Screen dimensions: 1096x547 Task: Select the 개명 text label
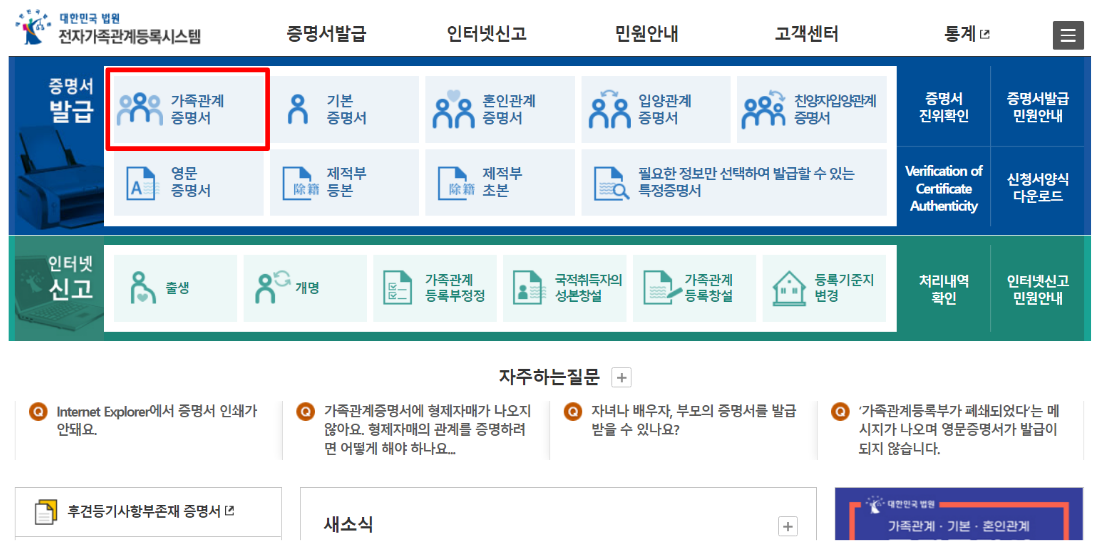point(307,288)
